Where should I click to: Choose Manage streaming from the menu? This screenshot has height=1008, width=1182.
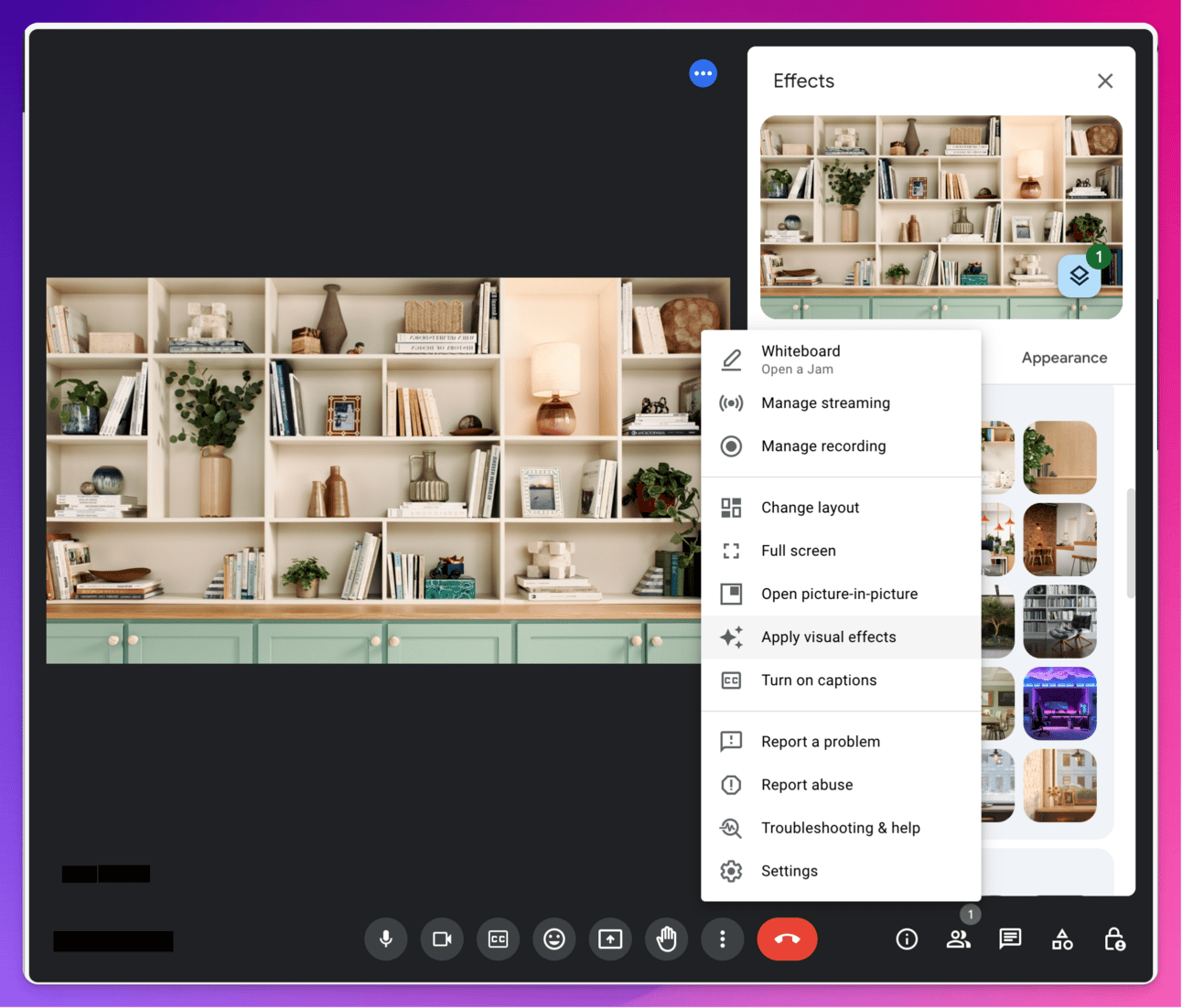(841, 403)
